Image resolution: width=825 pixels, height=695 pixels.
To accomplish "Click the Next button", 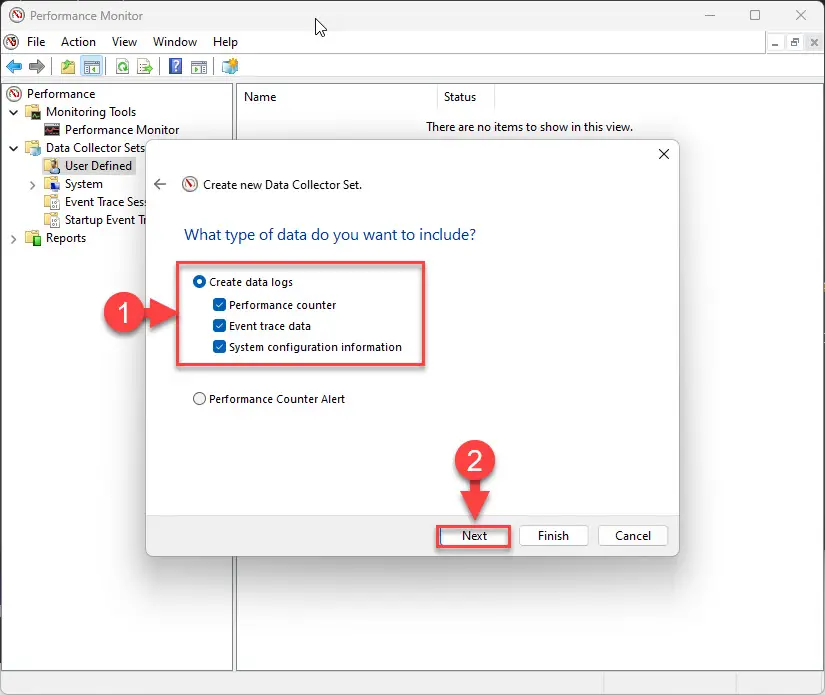I will [x=474, y=536].
